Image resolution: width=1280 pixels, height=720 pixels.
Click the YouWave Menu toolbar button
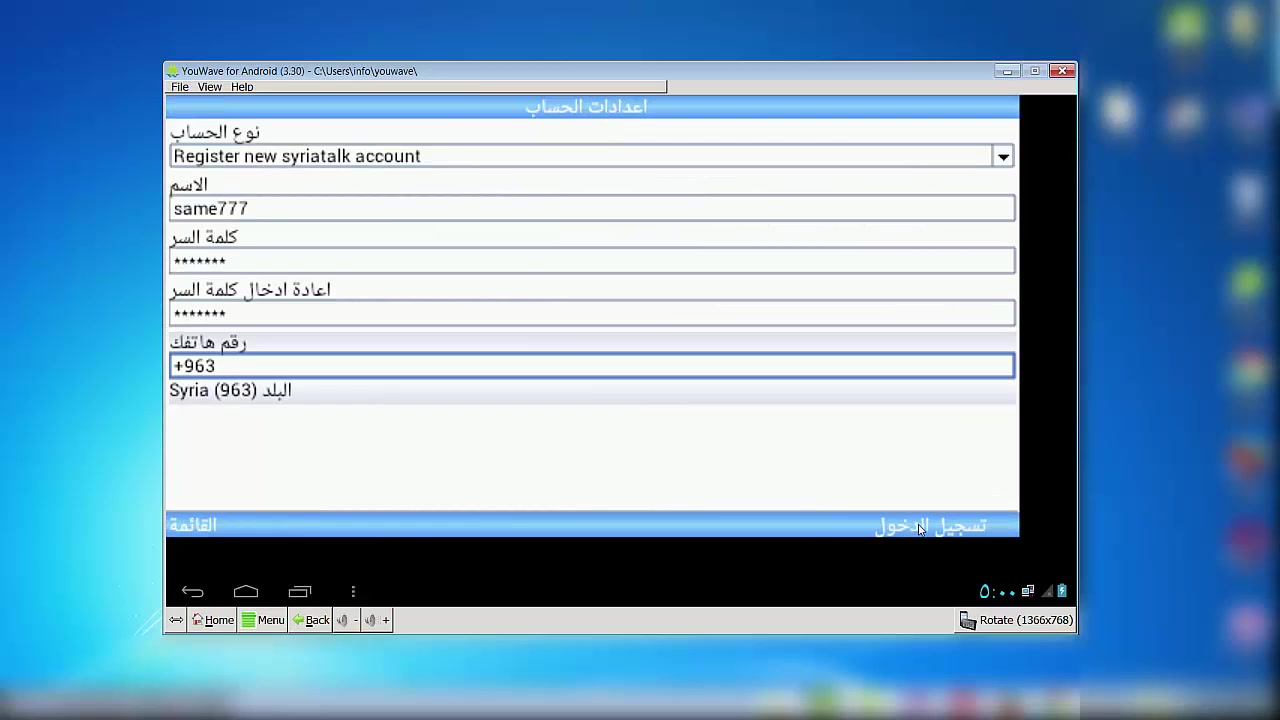(x=263, y=620)
